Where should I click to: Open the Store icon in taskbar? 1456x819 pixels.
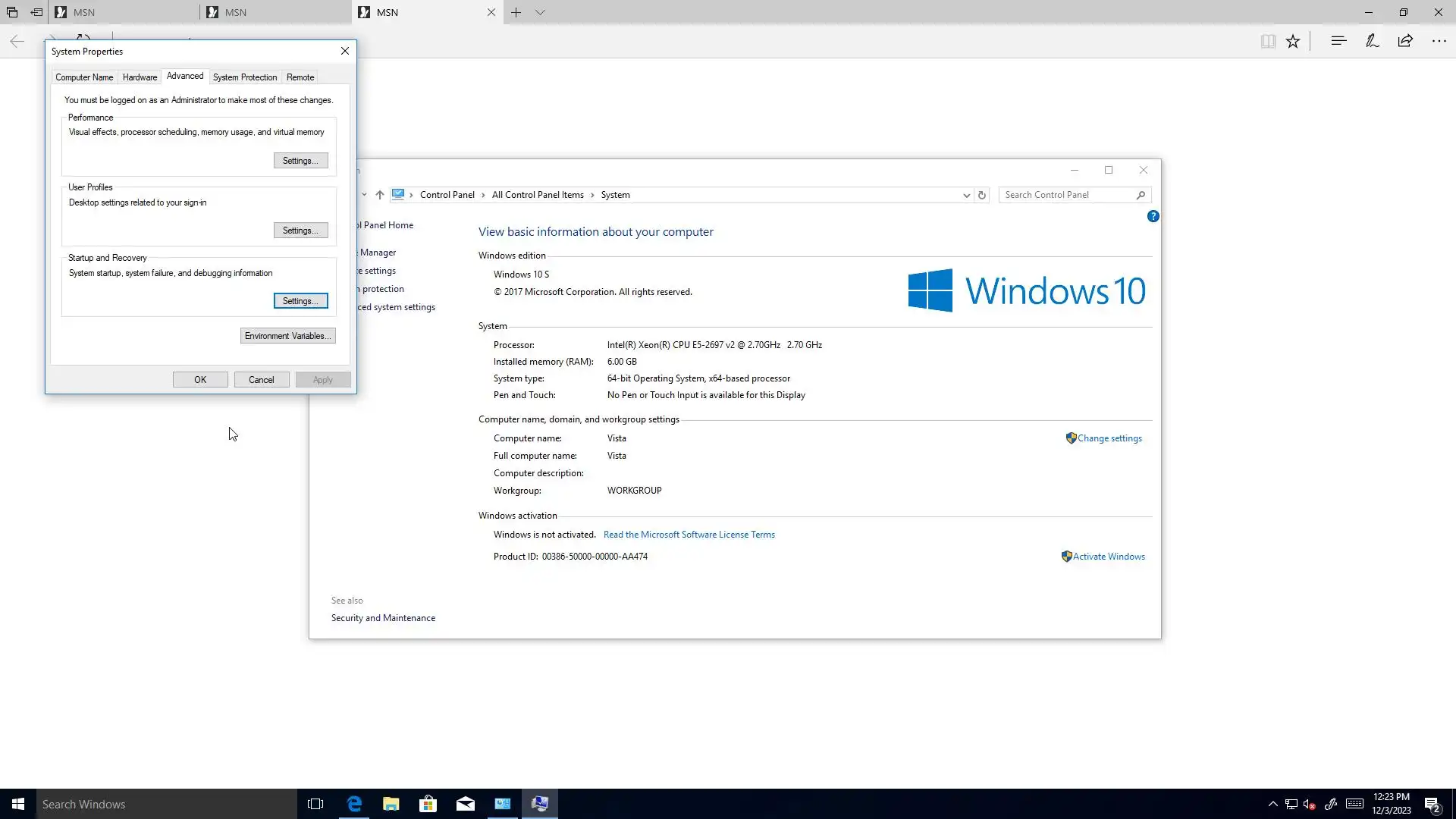tap(428, 804)
